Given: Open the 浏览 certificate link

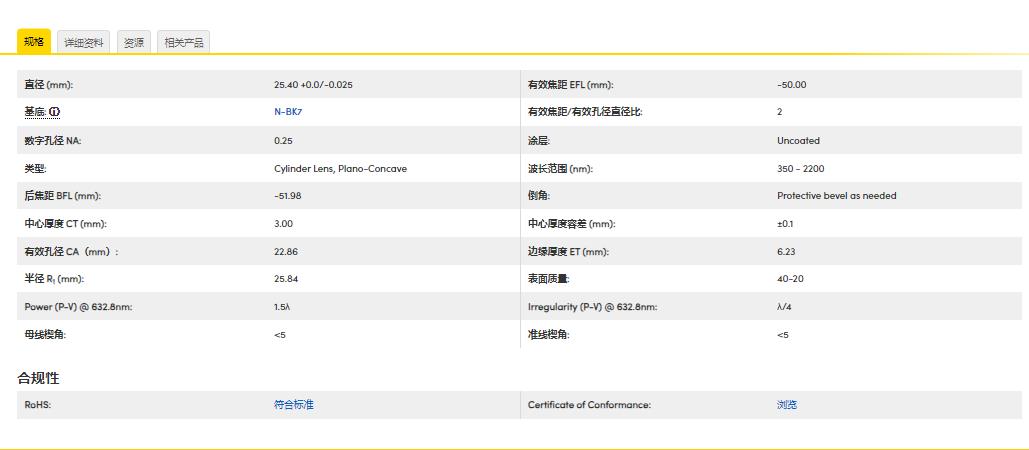Looking at the screenshot, I should click(x=787, y=405).
